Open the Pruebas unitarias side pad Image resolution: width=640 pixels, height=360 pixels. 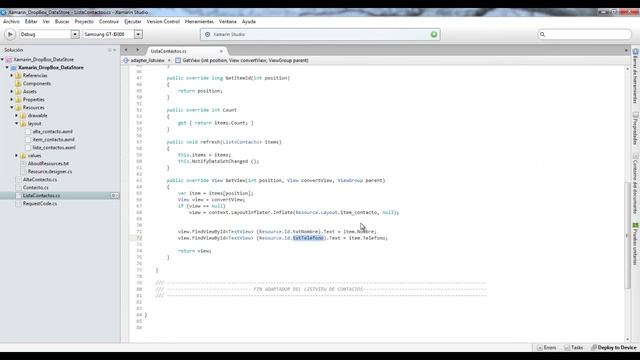[x=636, y=244]
